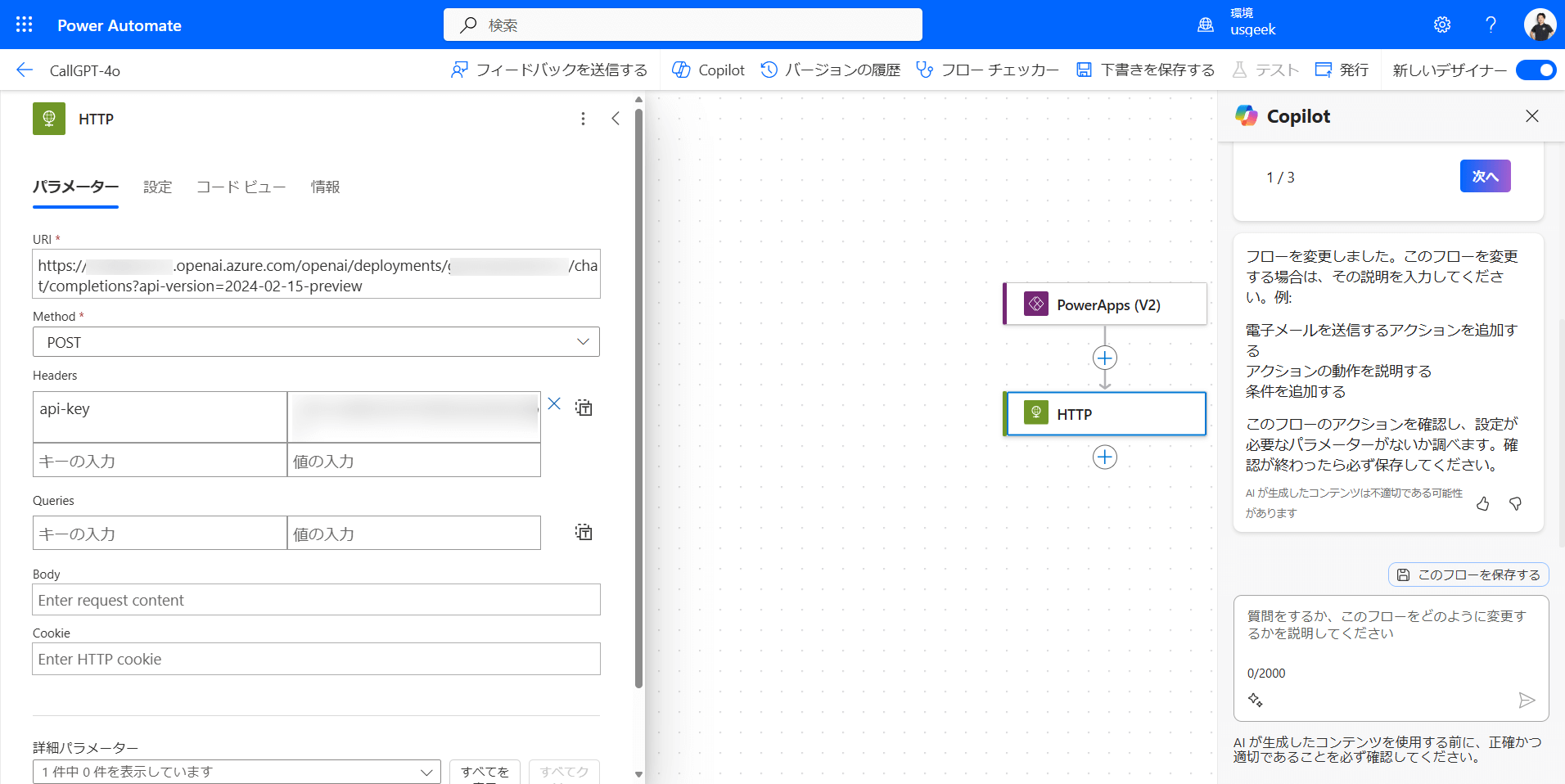Switch to the コード ビュー tab
This screenshot has height=784, width=1565.
(241, 187)
